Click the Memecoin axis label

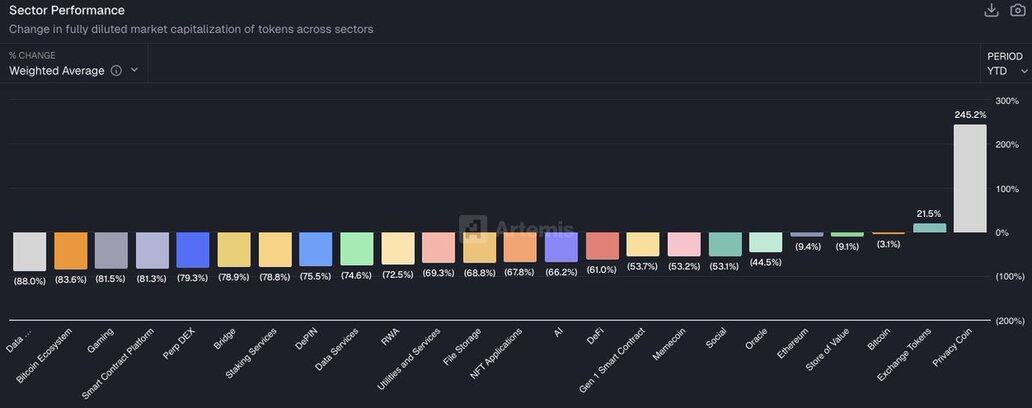tap(672, 344)
